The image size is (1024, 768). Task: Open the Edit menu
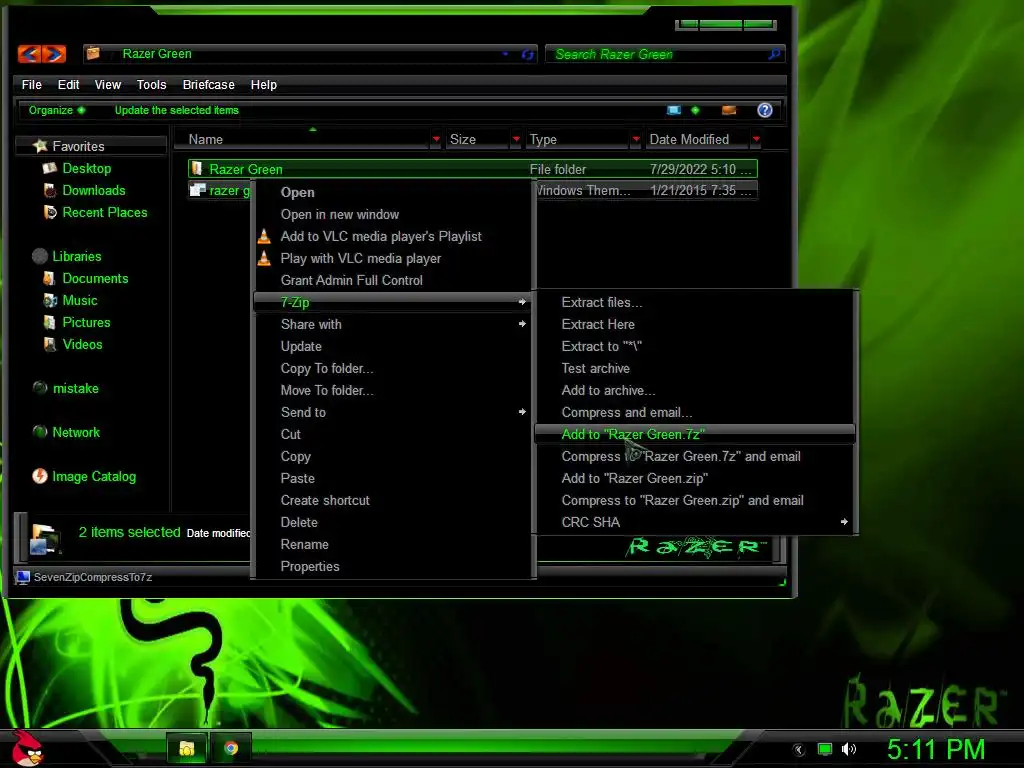point(69,85)
